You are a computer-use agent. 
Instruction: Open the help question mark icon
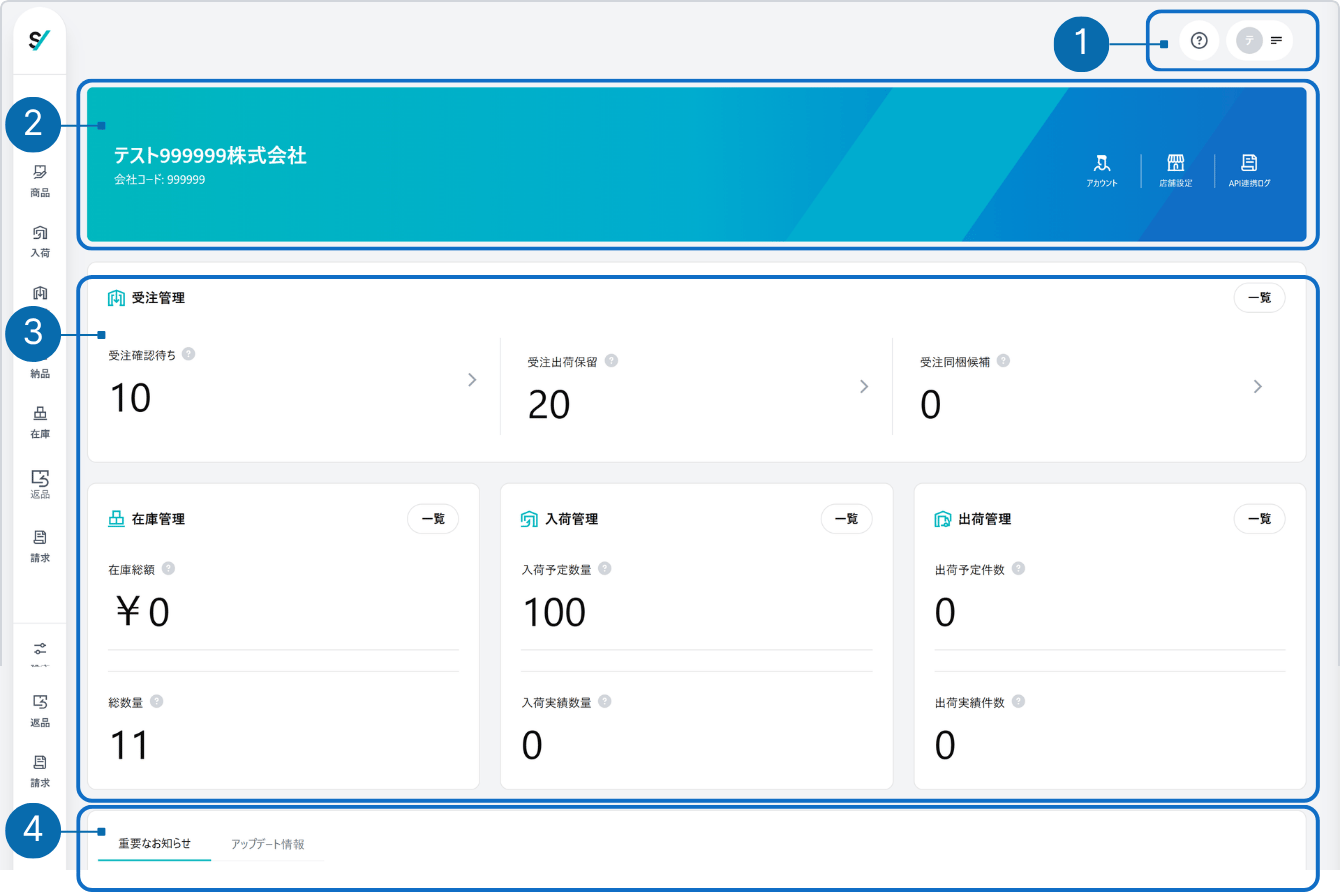coord(1199,40)
